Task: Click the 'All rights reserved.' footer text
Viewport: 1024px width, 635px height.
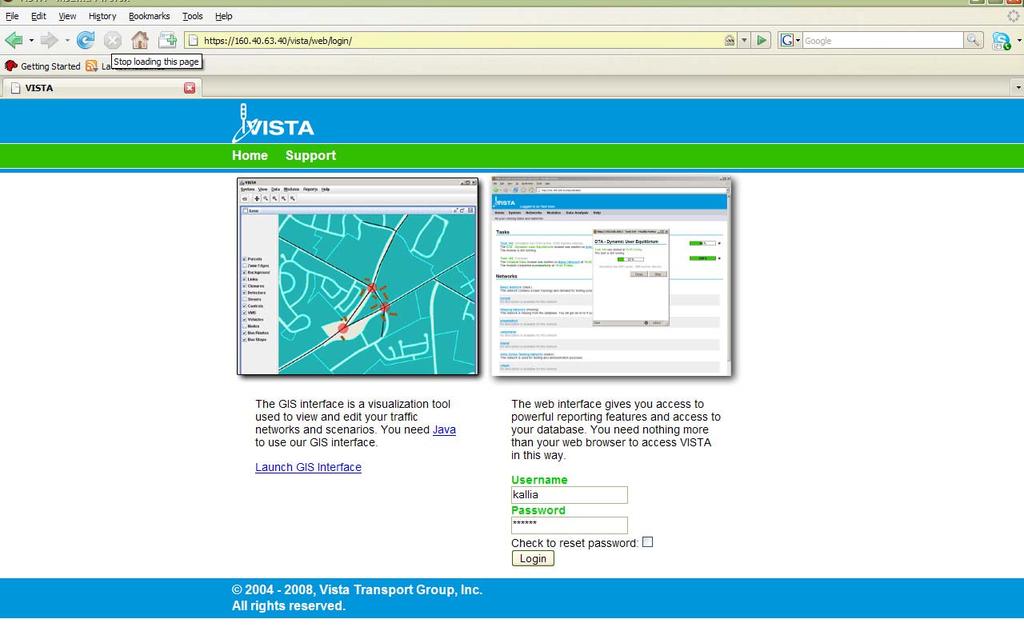Action: [x=288, y=606]
